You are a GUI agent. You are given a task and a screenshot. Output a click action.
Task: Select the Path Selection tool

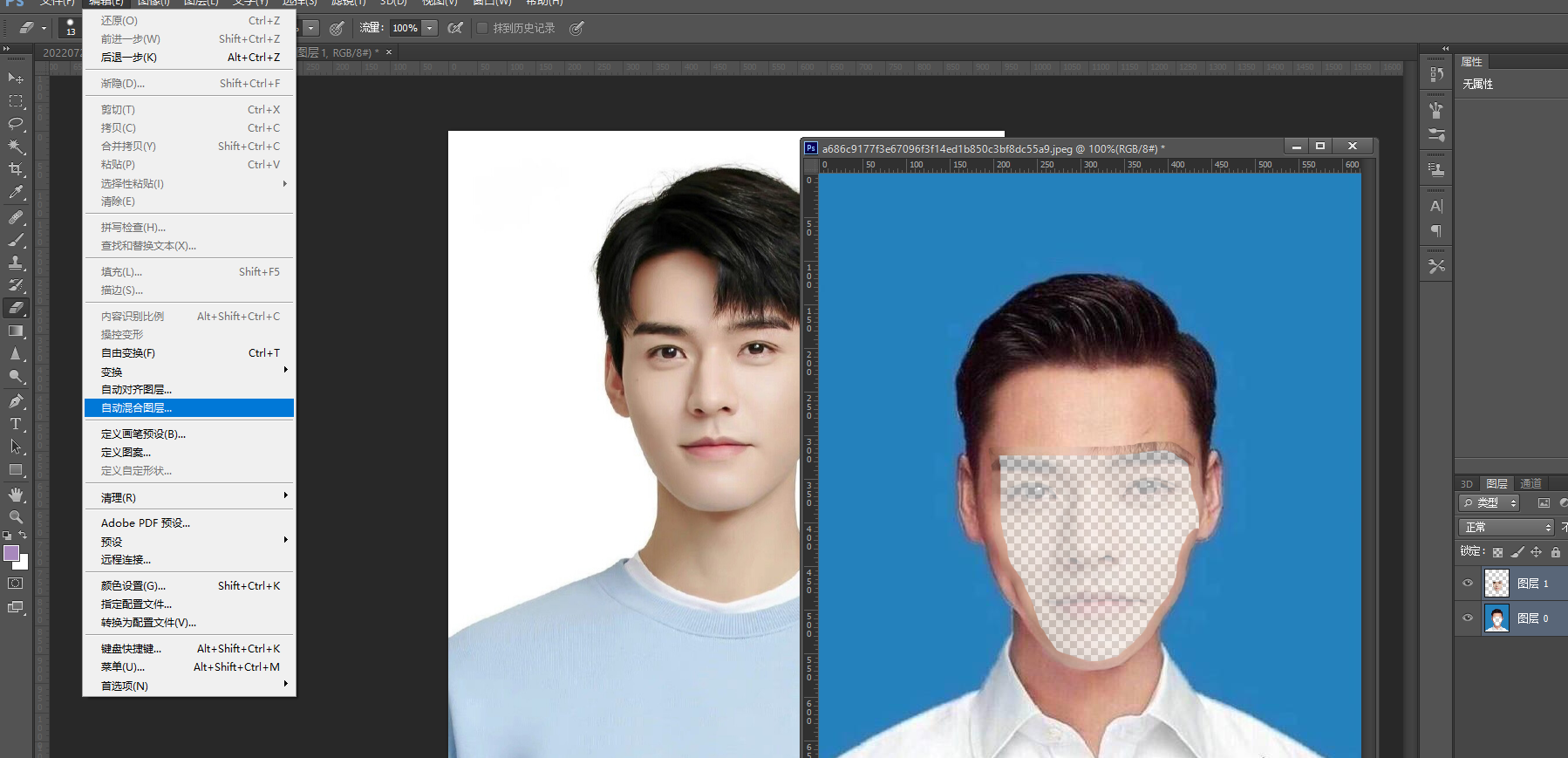click(16, 447)
